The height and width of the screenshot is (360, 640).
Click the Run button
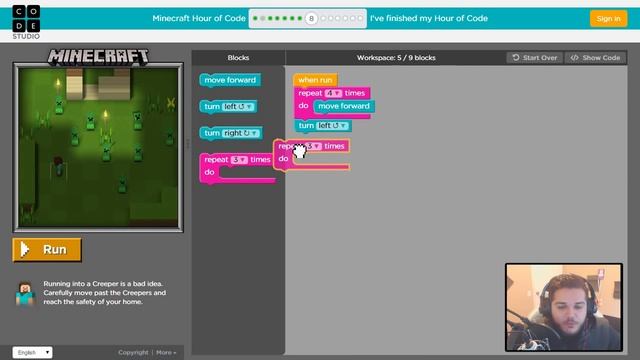47,249
